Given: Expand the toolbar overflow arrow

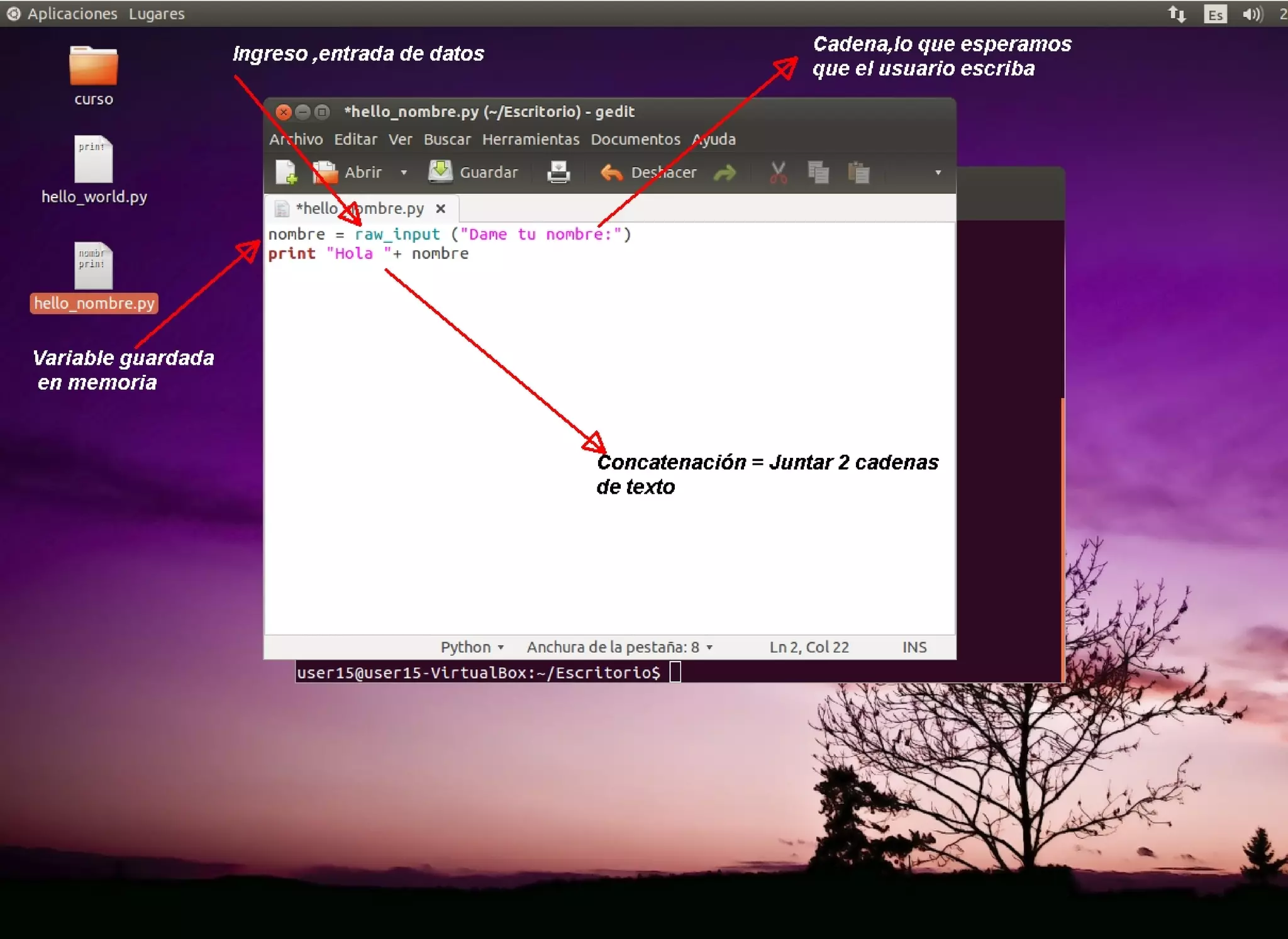Looking at the screenshot, I should [938, 172].
